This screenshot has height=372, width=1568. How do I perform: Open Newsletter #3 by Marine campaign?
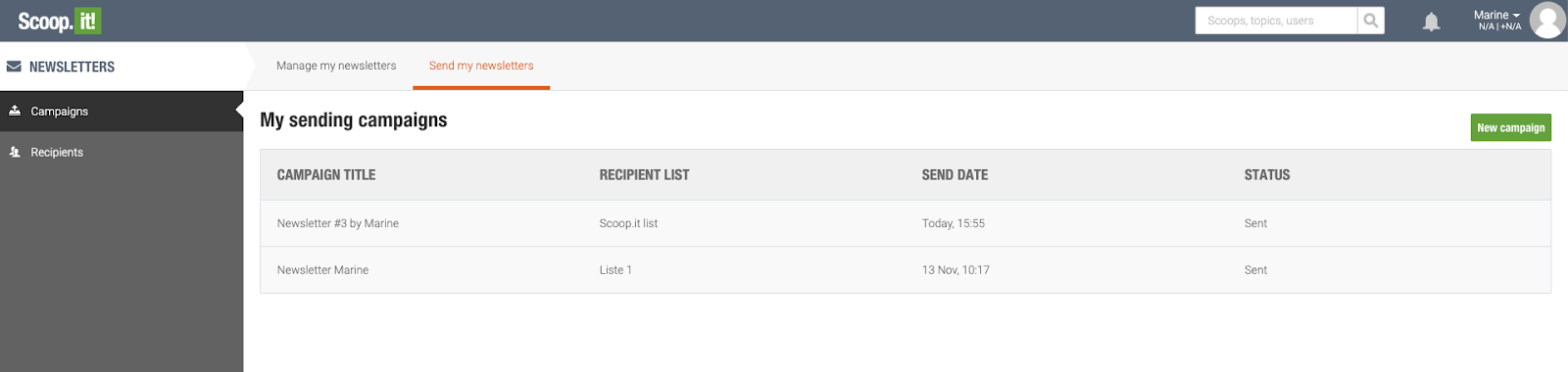tap(338, 223)
